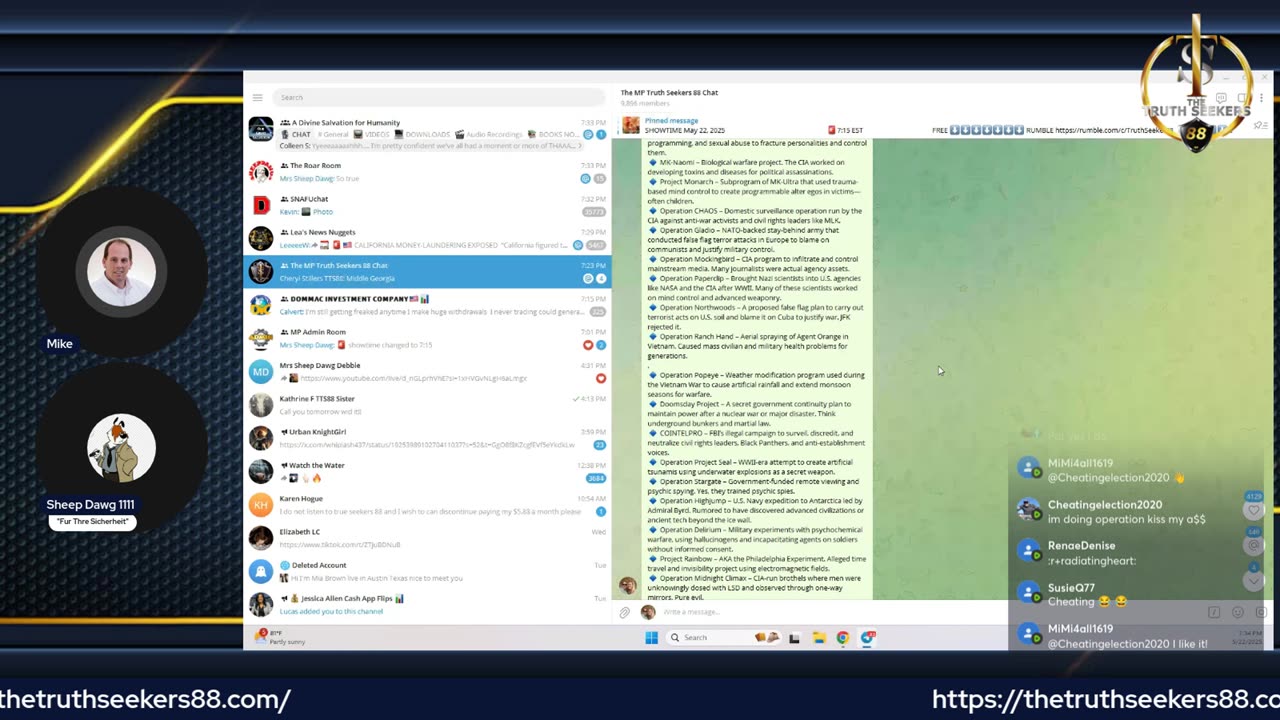The image size is (1280, 720).
Task: Open Kathrine F TTS88 Sister conversation
Action: coord(428,405)
